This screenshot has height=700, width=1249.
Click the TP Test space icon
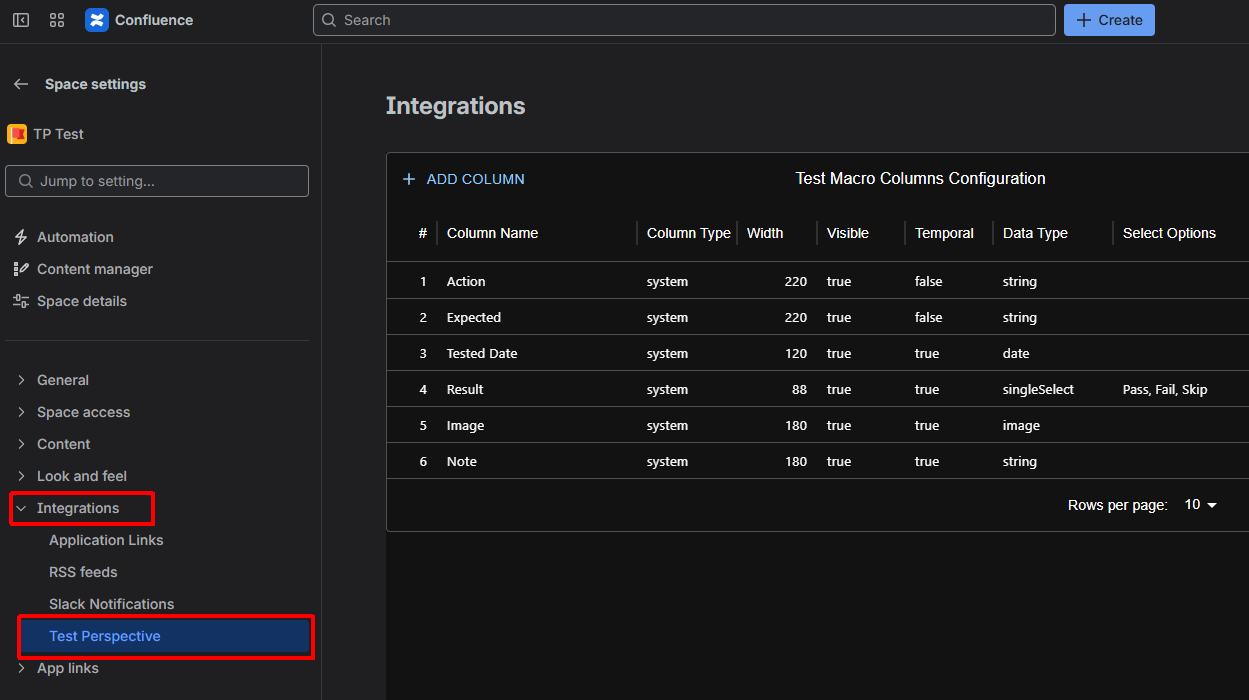[17, 134]
